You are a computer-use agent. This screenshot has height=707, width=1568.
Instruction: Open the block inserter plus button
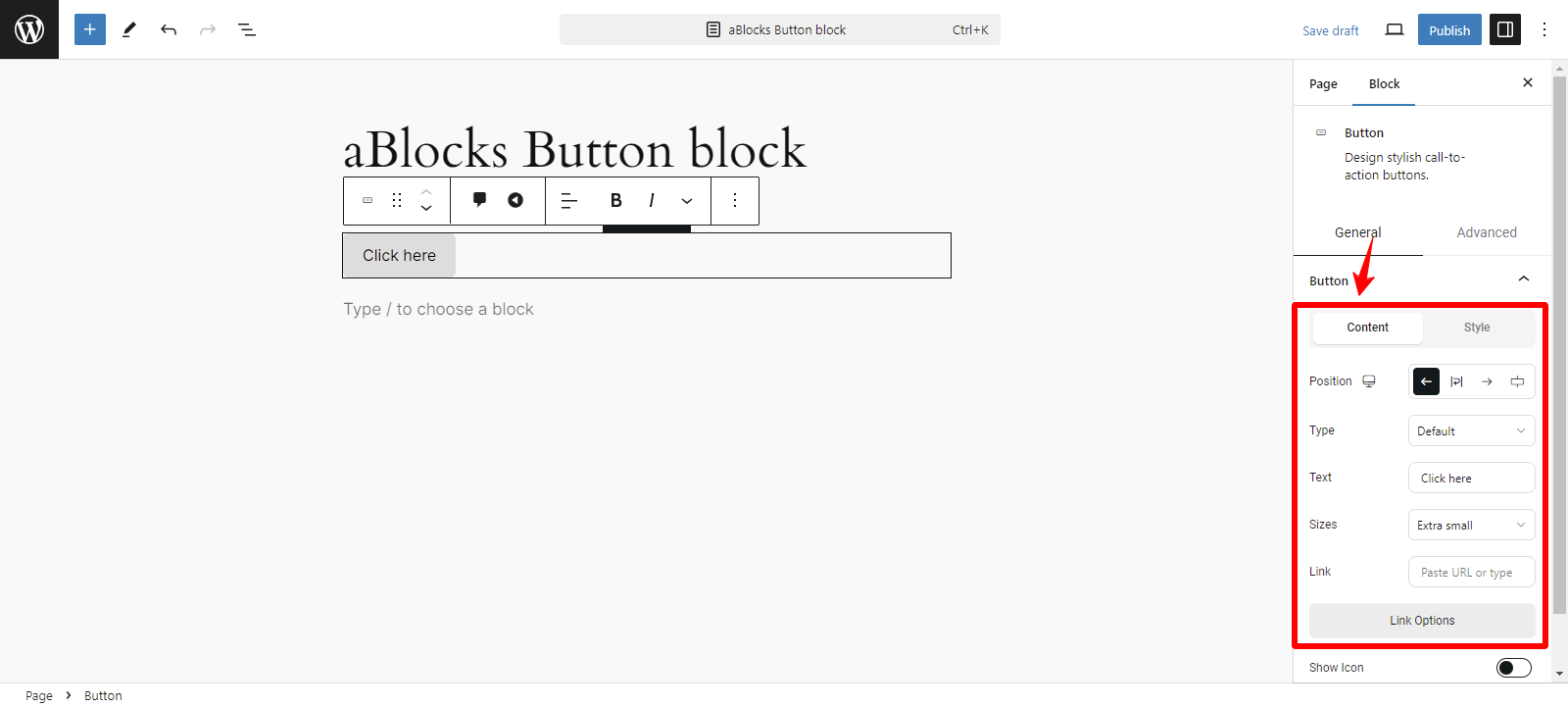click(90, 29)
